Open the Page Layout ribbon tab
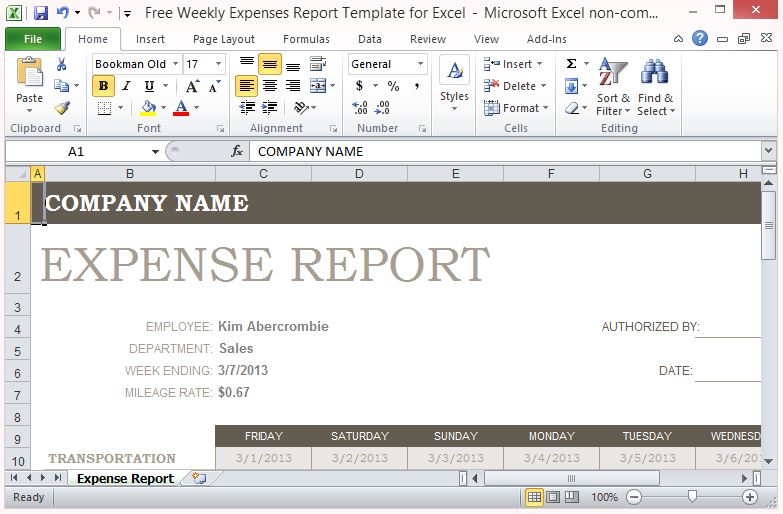 (x=223, y=39)
